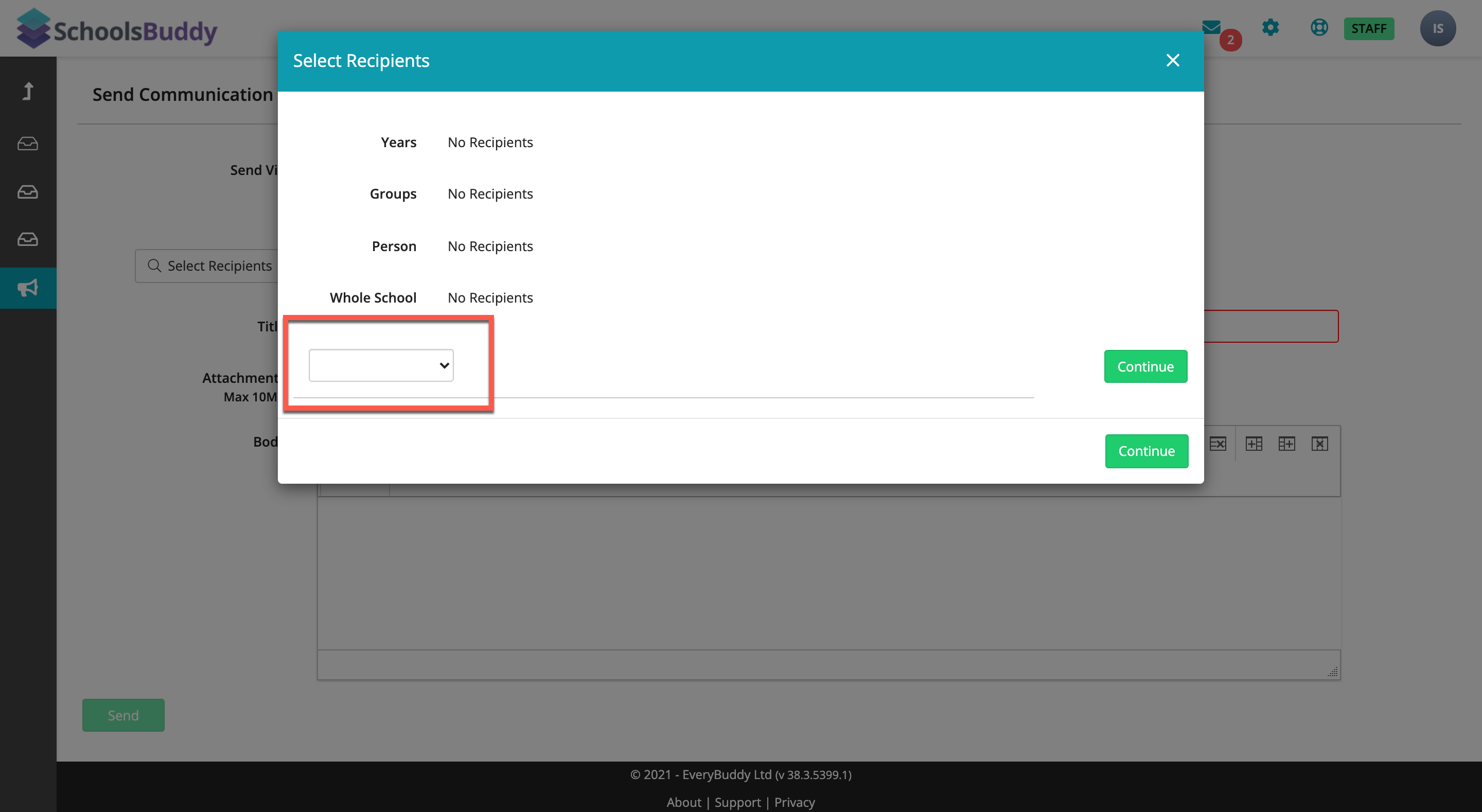The image size is (1482, 812).
Task: Open the Privacy footer link
Action: 794,802
